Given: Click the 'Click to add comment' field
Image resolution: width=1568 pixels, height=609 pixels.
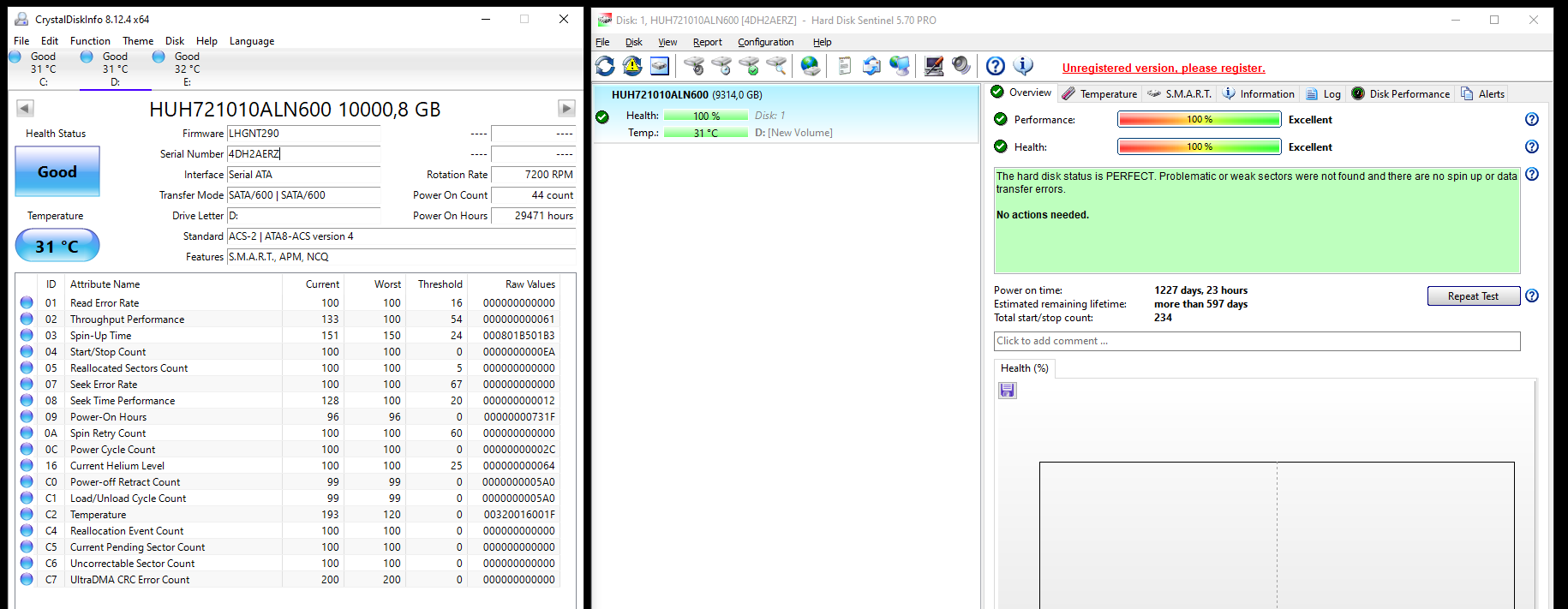Looking at the screenshot, I should pos(1257,341).
